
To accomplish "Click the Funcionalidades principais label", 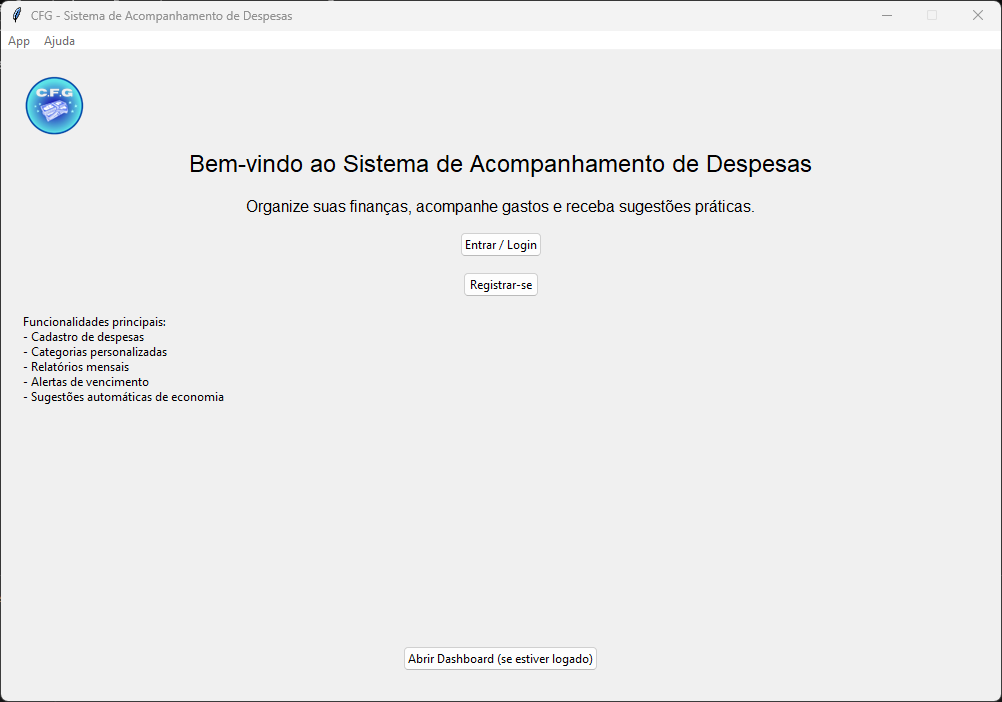I will click(94, 322).
